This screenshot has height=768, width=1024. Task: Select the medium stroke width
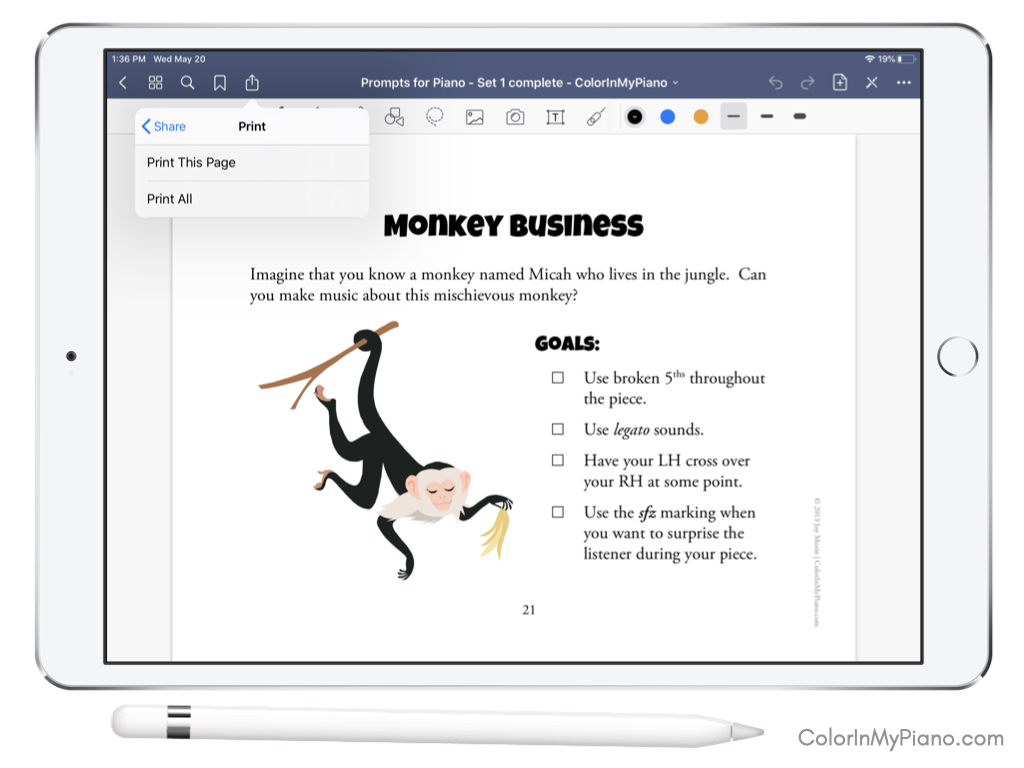pos(767,117)
